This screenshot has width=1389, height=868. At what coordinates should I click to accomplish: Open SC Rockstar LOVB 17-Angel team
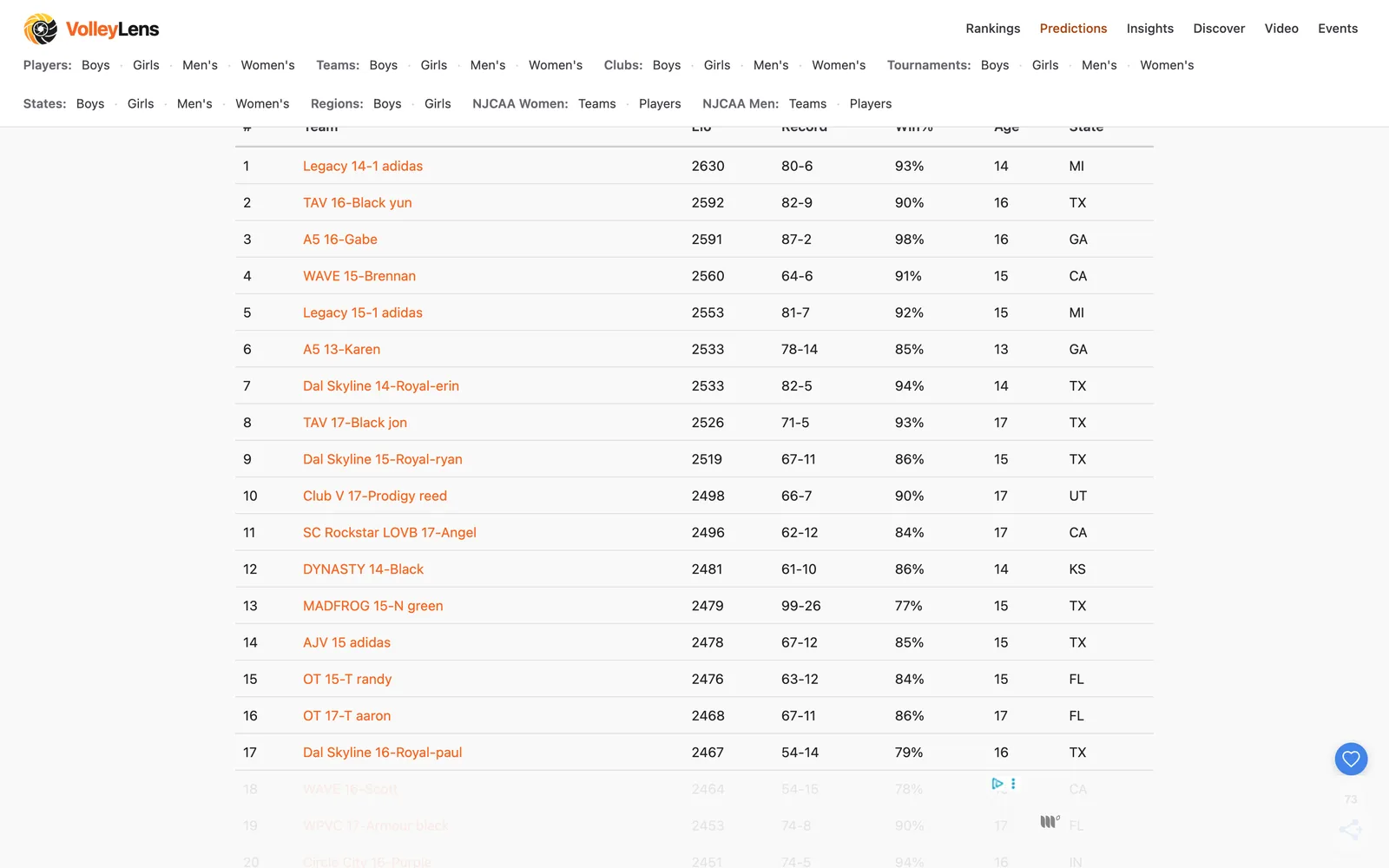click(390, 533)
